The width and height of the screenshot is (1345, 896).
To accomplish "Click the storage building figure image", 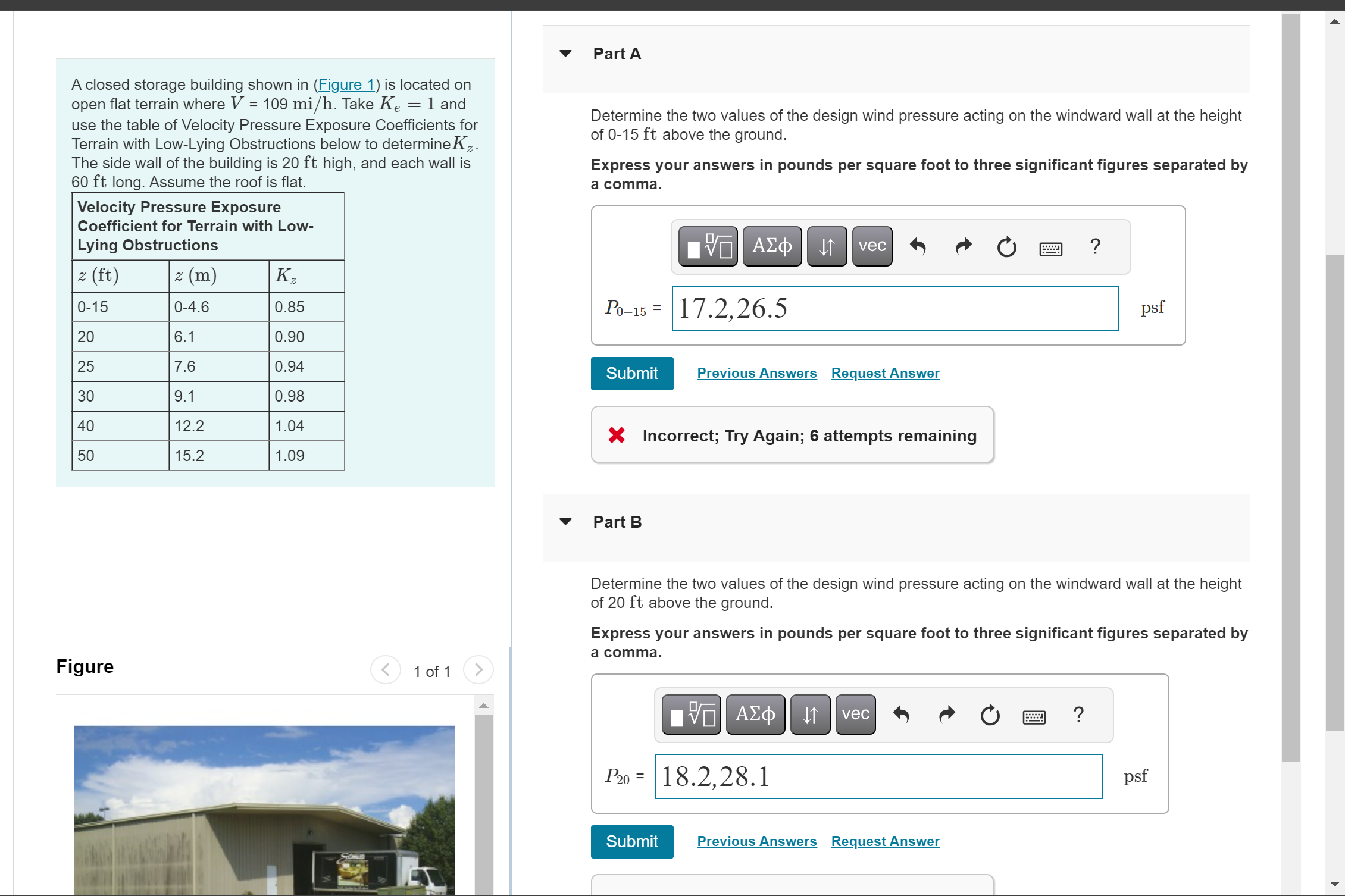I will point(264,809).
